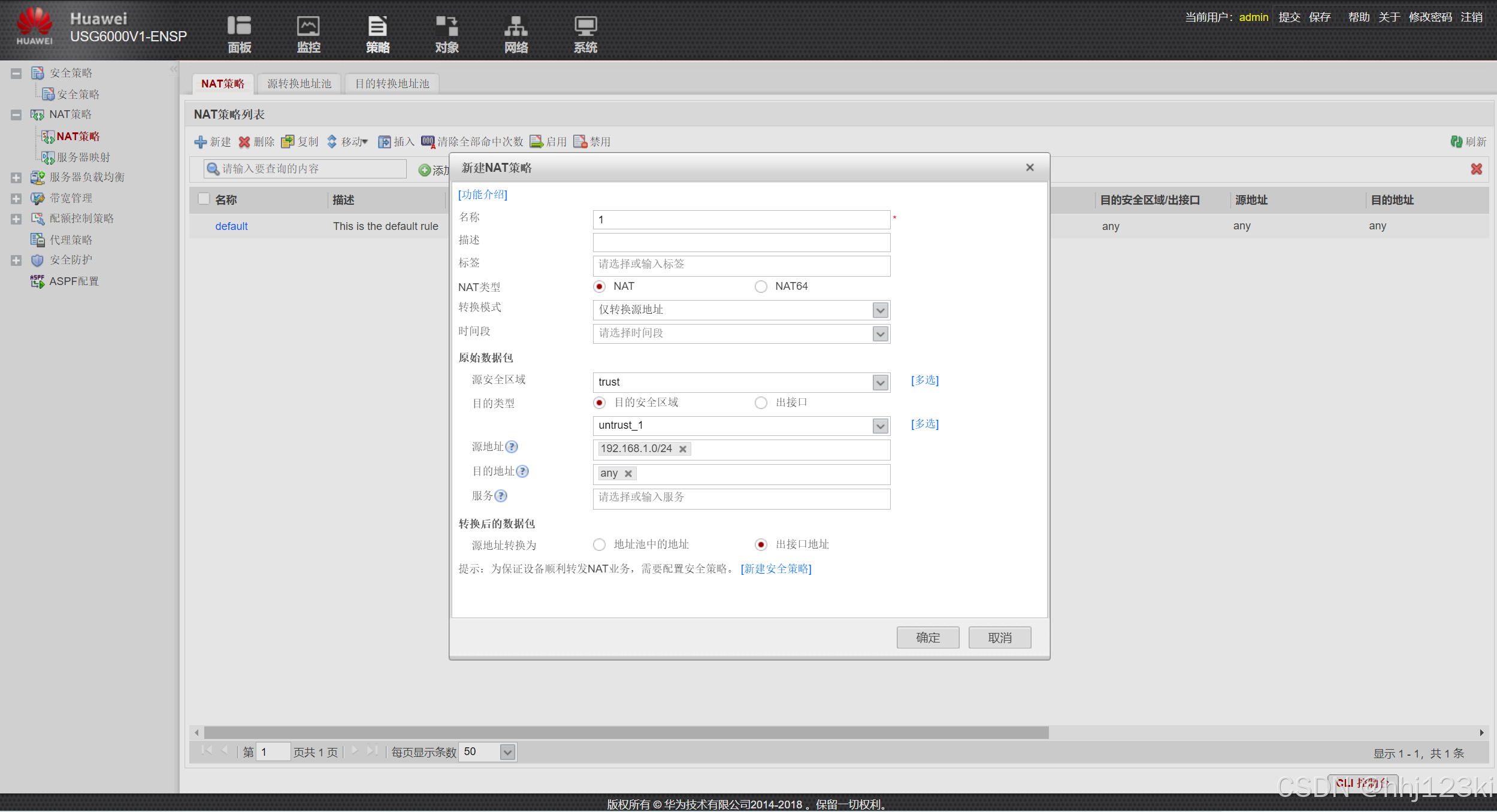1497x812 pixels.
Task: Choose 出接口 destination type radio
Action: 761,403
